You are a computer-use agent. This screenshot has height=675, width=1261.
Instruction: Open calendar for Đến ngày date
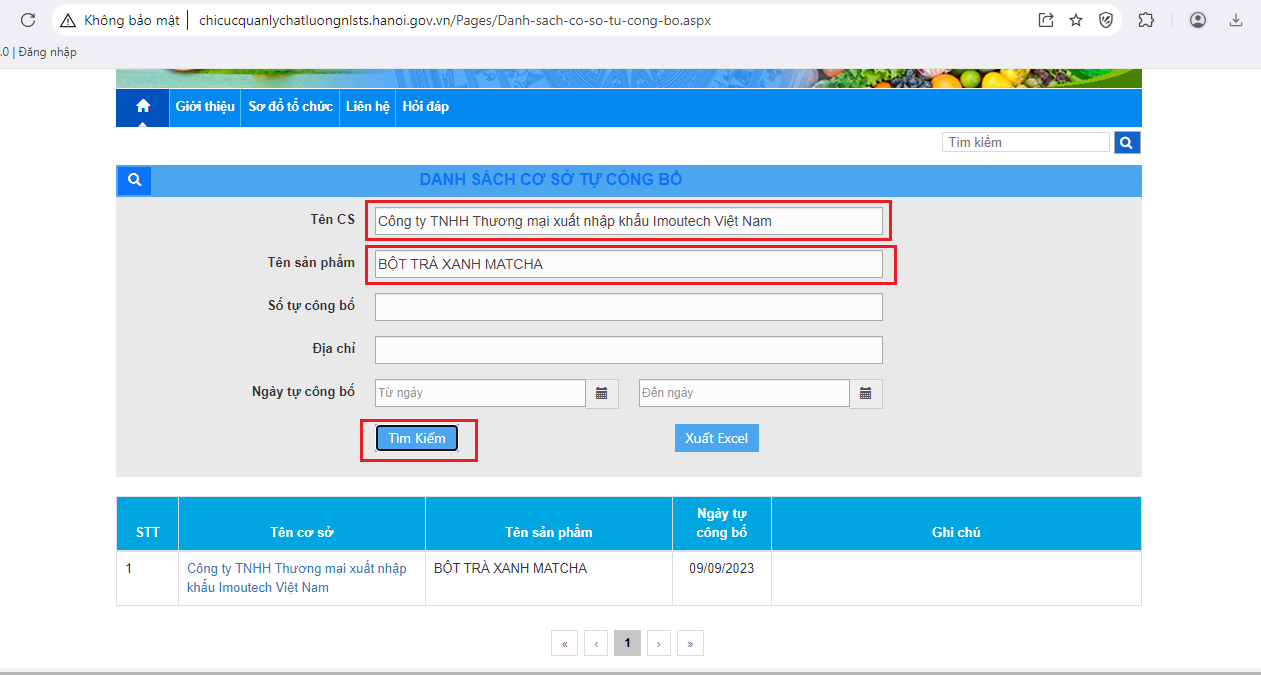tap(866, 393)
